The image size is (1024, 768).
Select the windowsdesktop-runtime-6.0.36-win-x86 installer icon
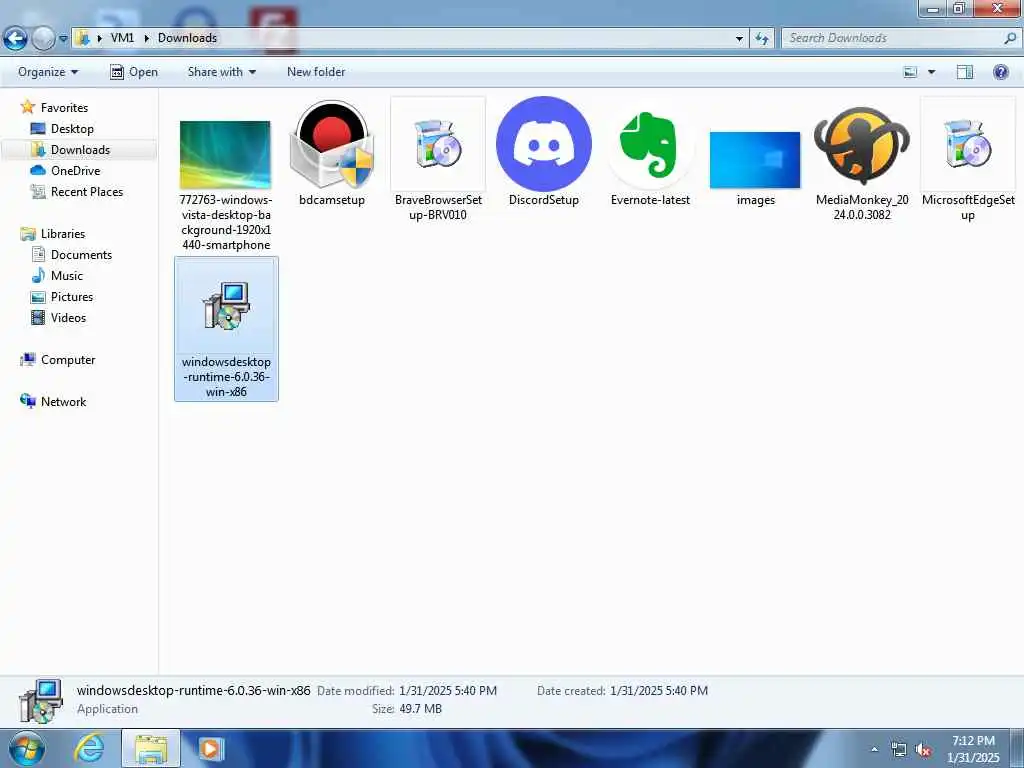pyautogui.click(x=226, y=306)
